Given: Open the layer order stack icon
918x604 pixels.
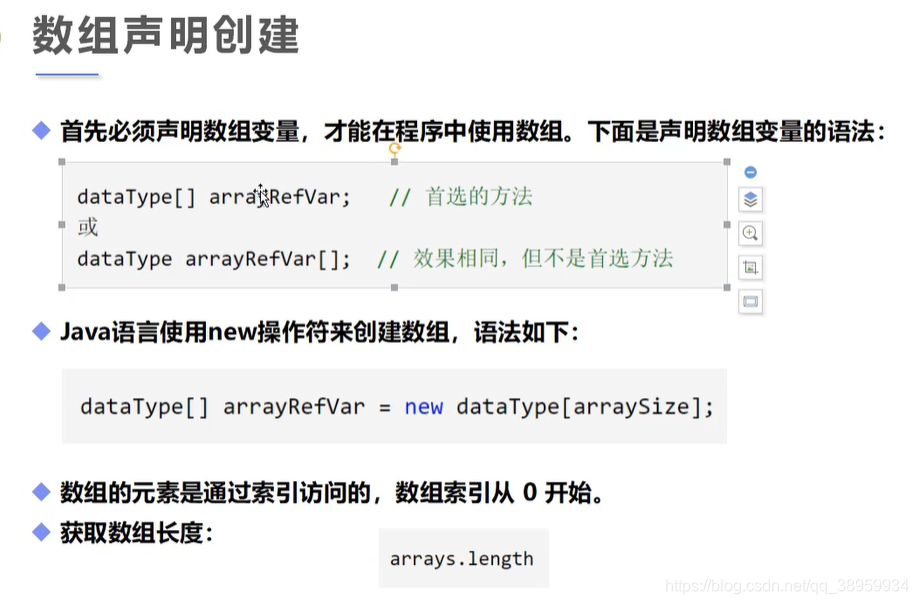Looking at the screenshot, I should click(750, 200).
